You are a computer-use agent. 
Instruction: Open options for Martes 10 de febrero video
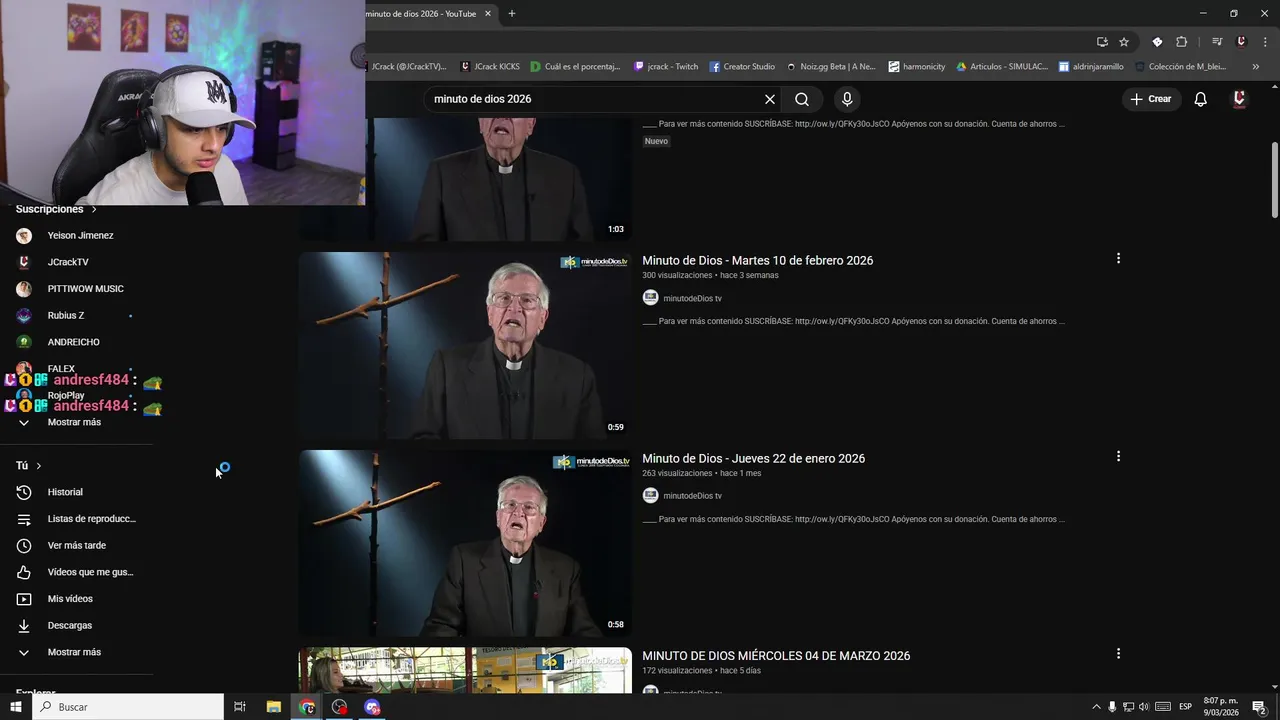(1118, 258)
